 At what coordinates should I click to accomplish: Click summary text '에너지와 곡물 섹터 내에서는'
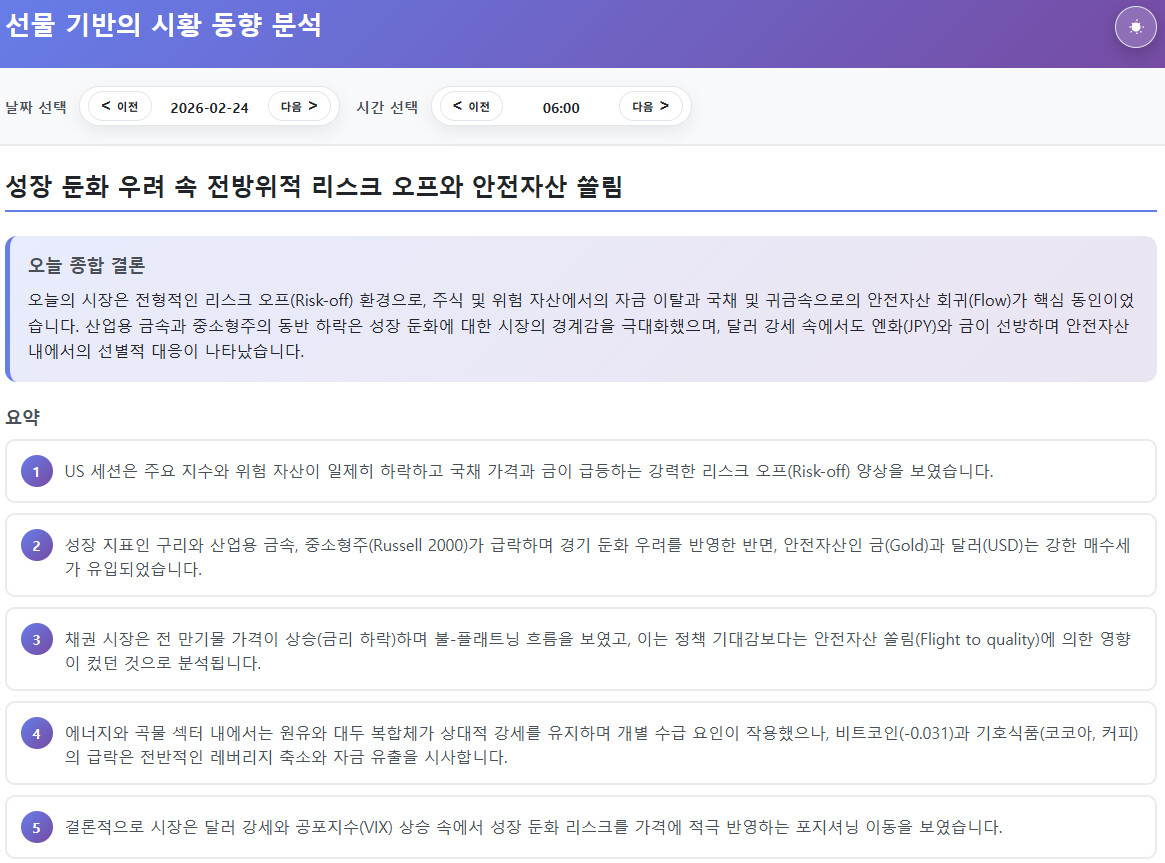[x=602, y=745]
